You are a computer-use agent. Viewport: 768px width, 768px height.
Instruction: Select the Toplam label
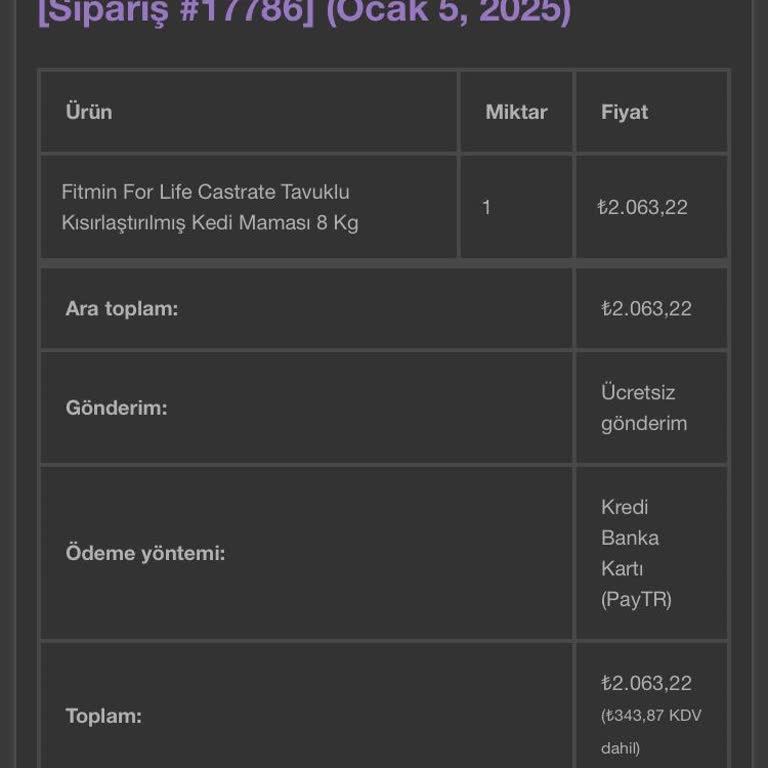tap(103, 716)
